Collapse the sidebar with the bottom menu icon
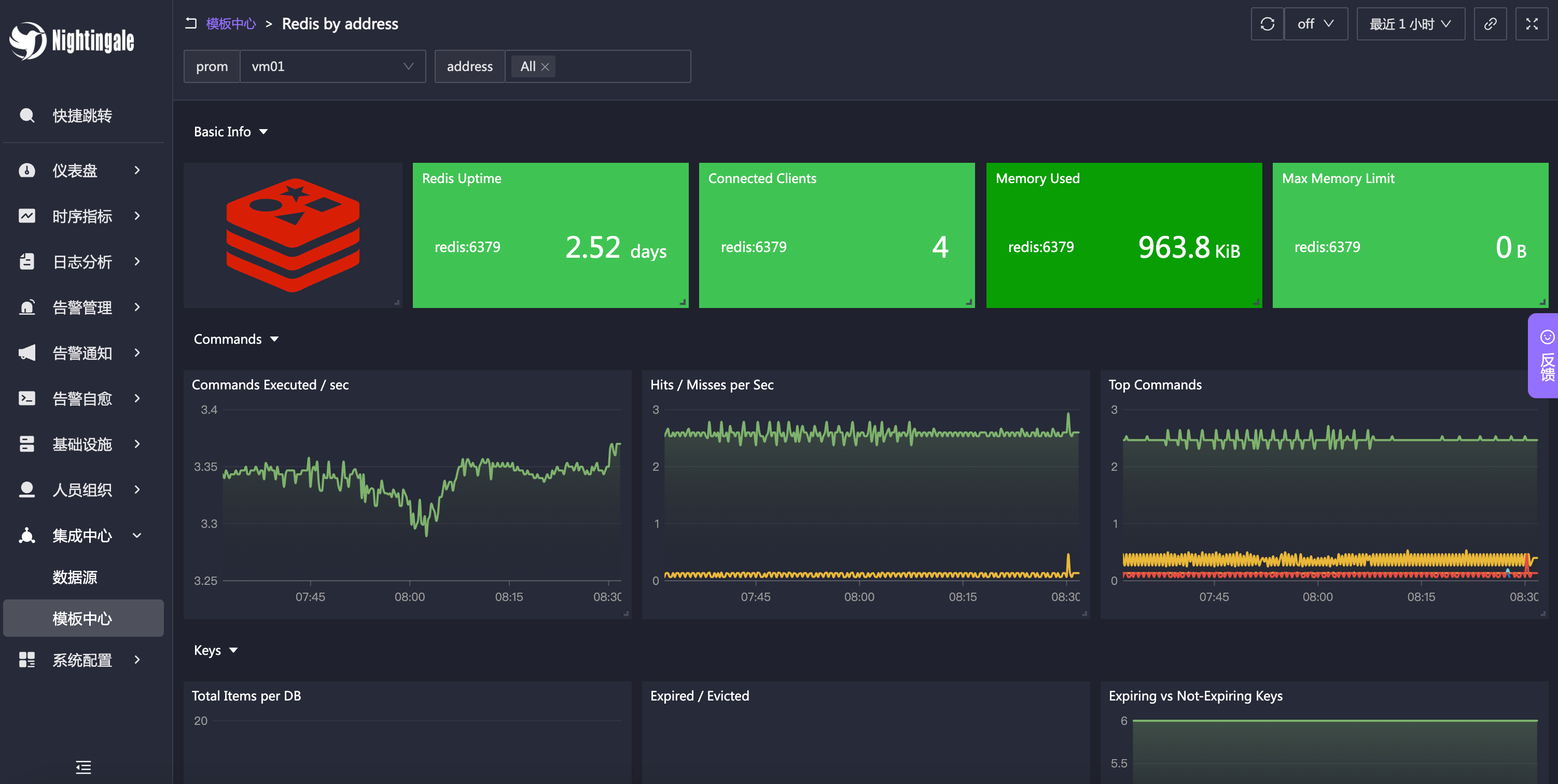This screenshot has width=1558, height=784. click(x=84, y=767)
